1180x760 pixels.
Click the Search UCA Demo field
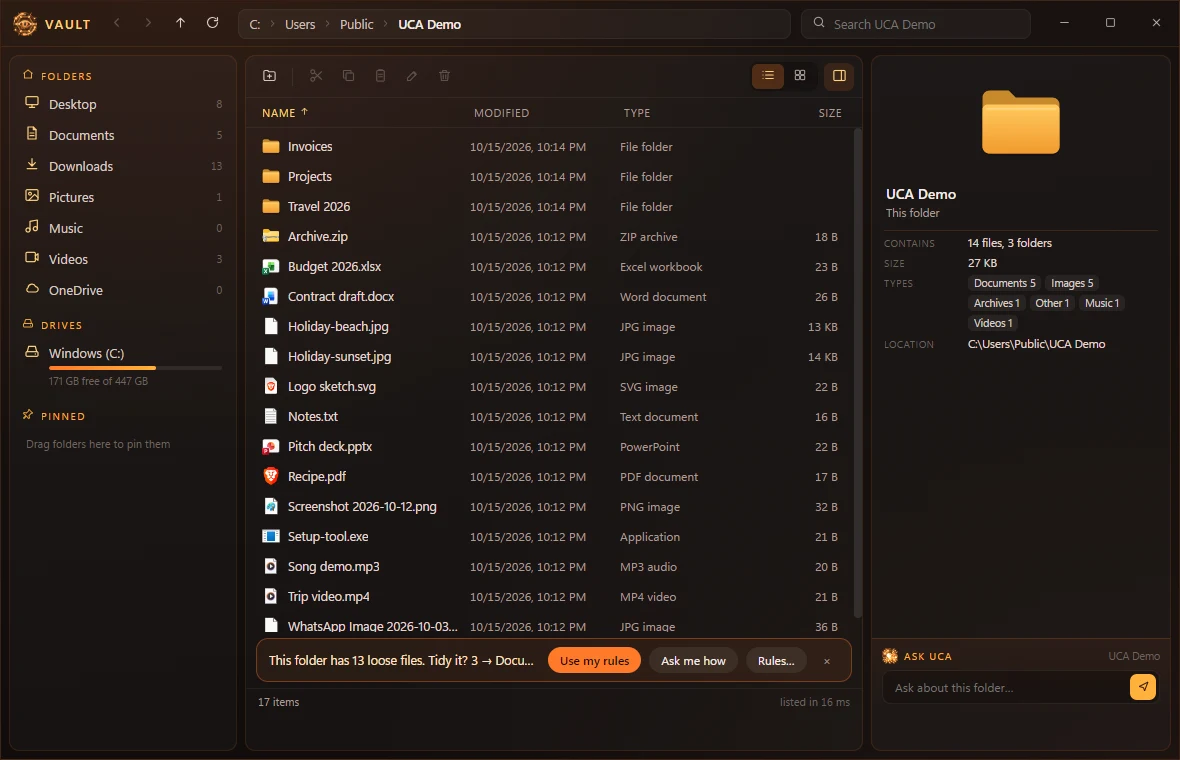coord(916,24)
